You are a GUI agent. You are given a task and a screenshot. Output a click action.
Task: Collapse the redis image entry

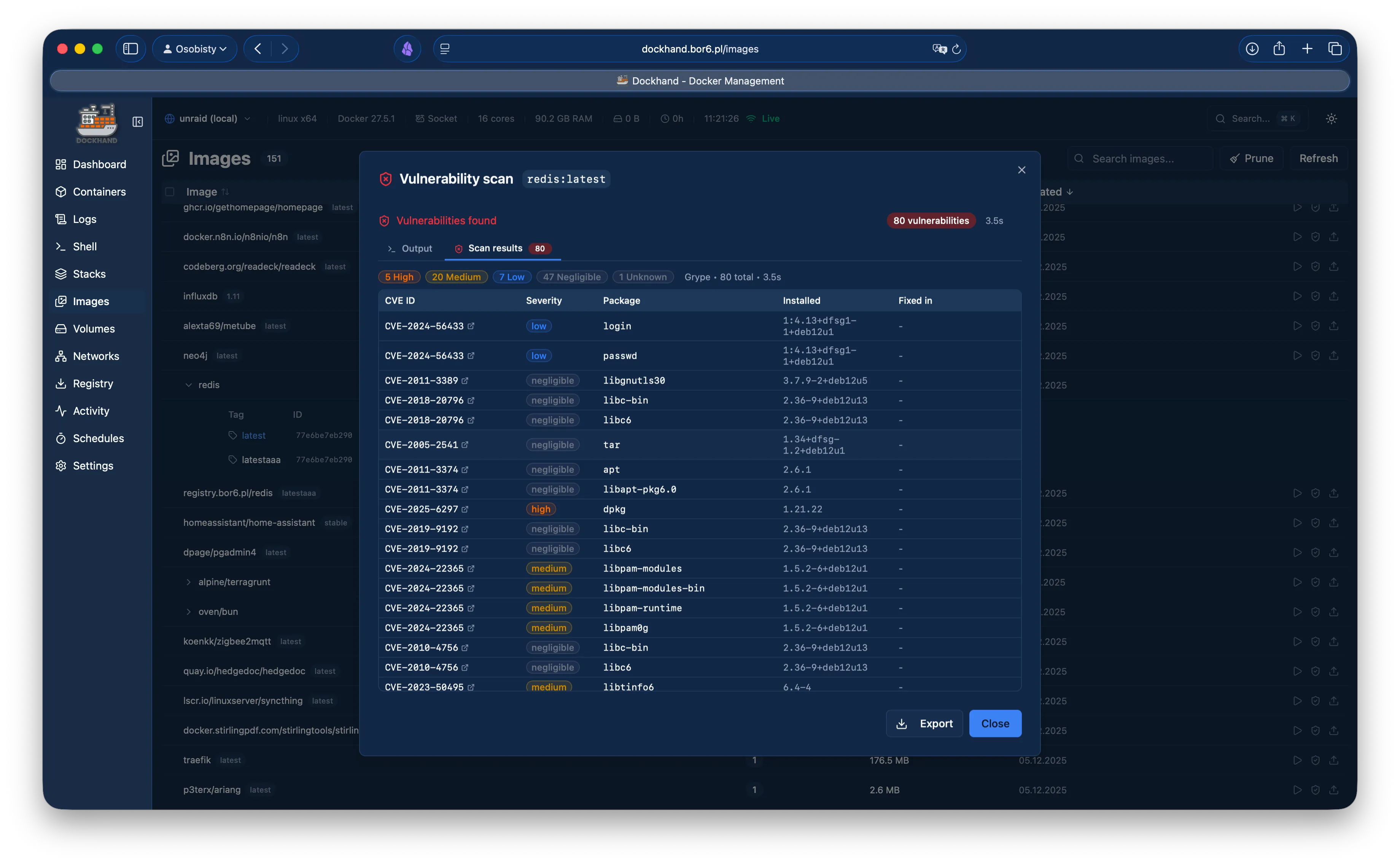tap(189, 384)
